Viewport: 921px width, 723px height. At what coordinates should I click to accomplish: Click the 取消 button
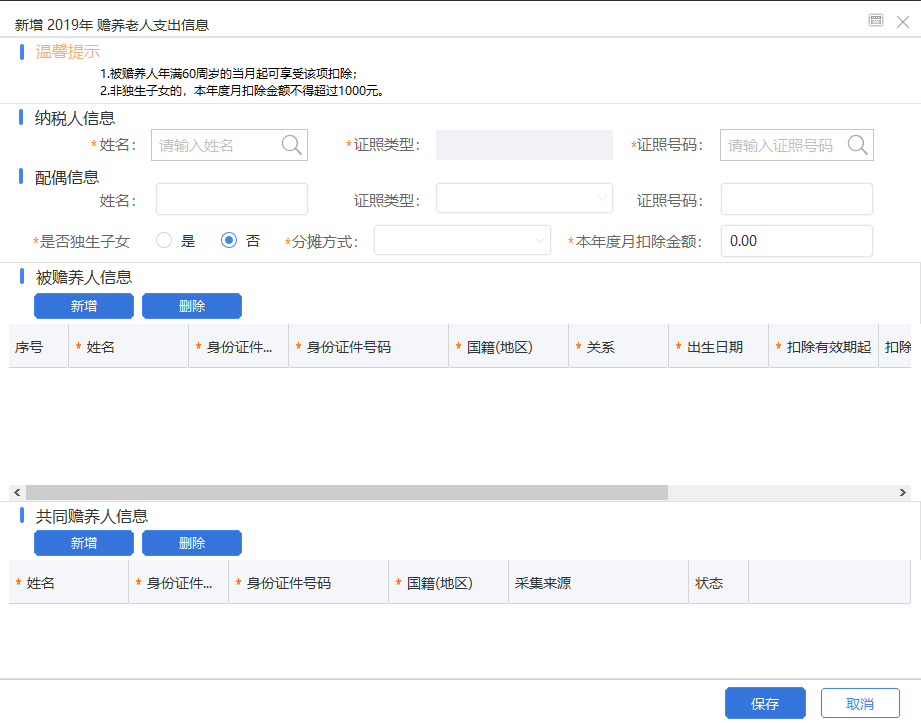(860, 703)
